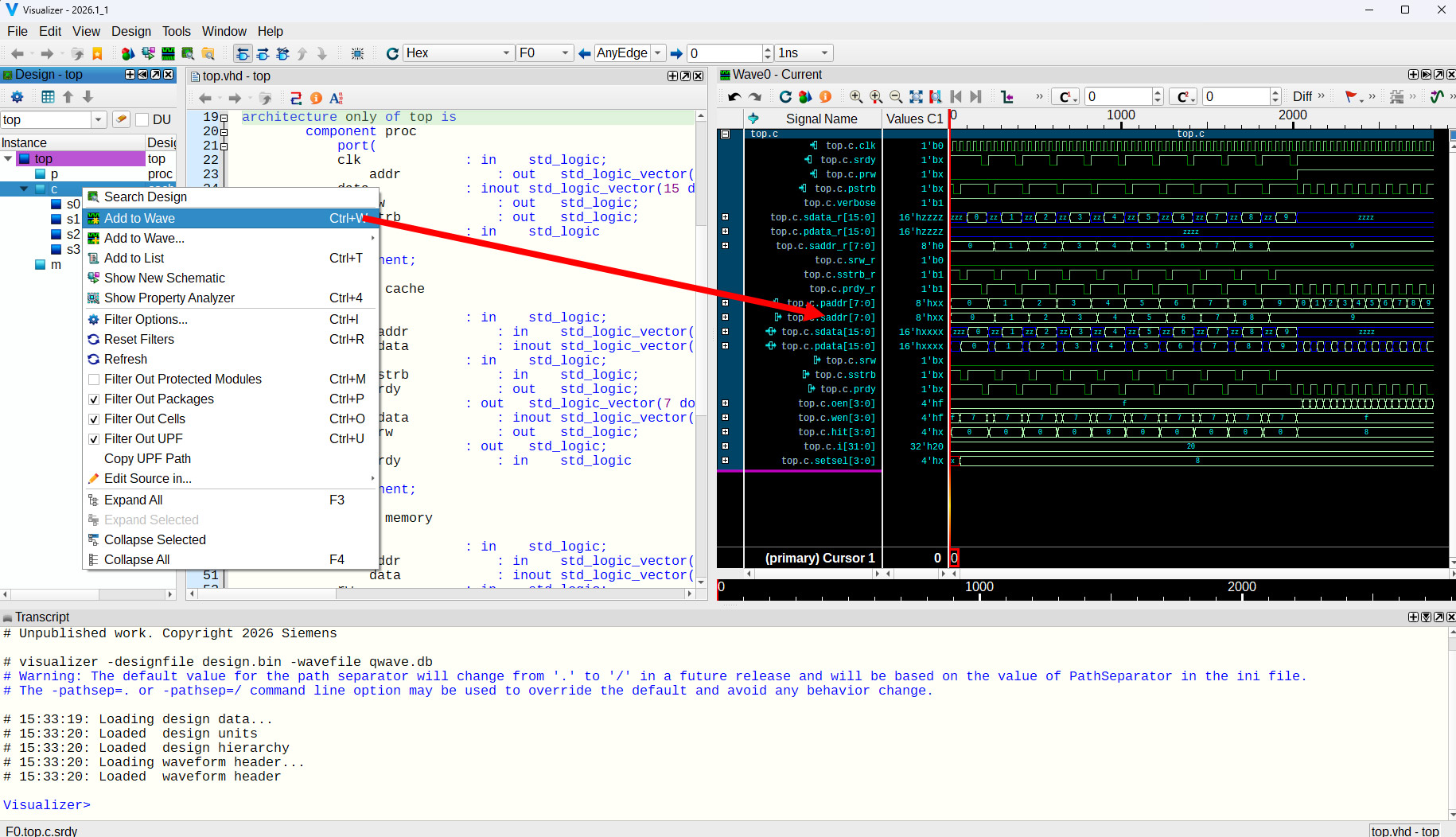The height and width of the screenshot is (837, 1456).
Task: Redo in the Wave toolbar
Action: (x=754, y=97)
